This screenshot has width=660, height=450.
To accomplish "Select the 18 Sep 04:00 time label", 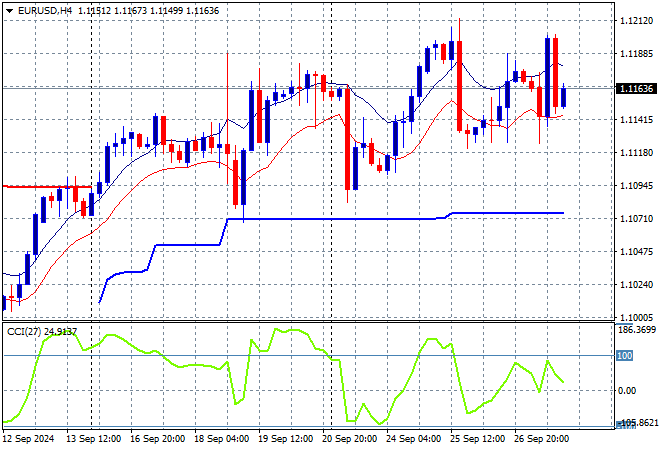I will pos(221,439).
